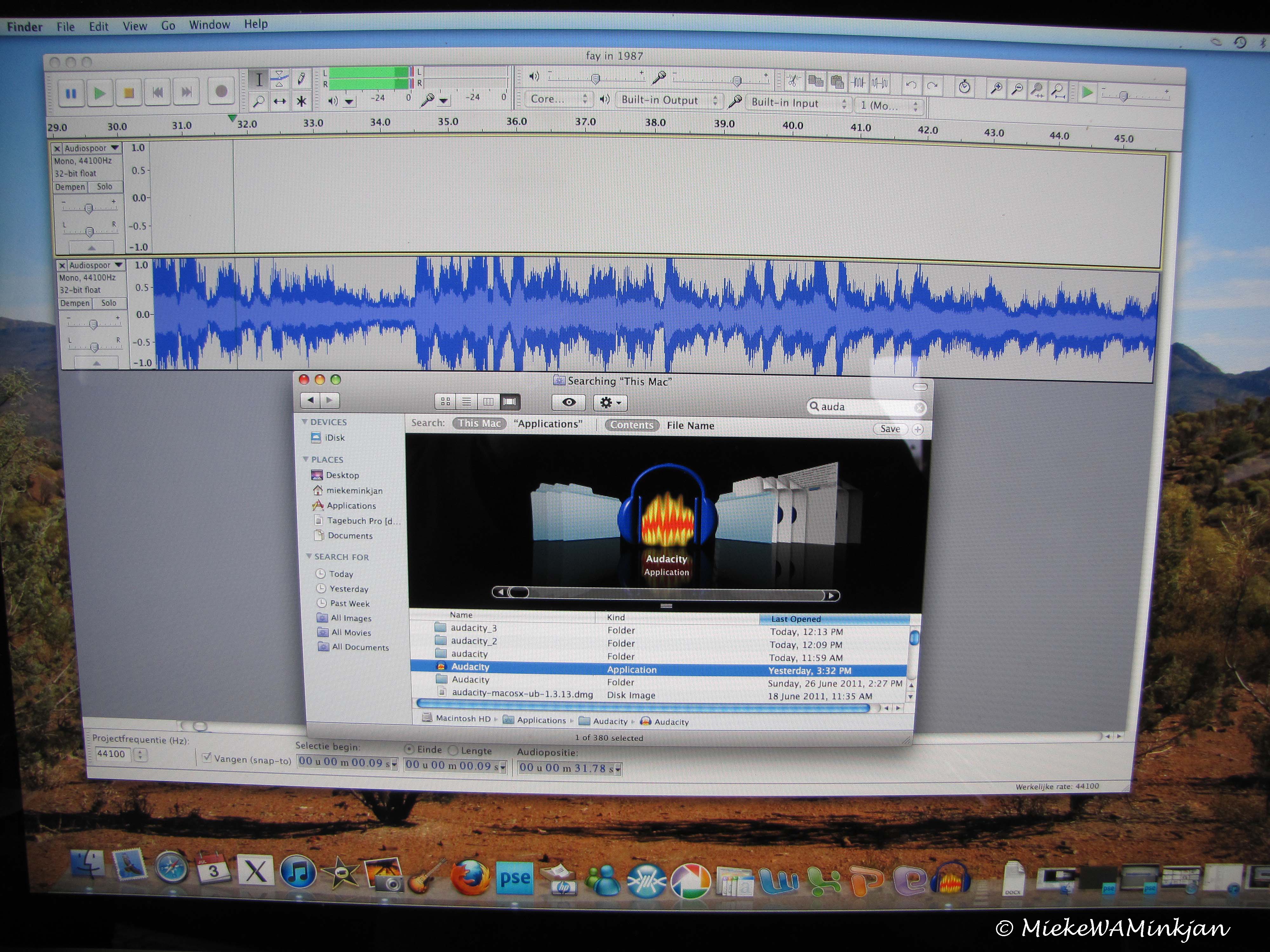The image size is (1270, 952).
Task: Click the Save search button
Action: [891, 429]
